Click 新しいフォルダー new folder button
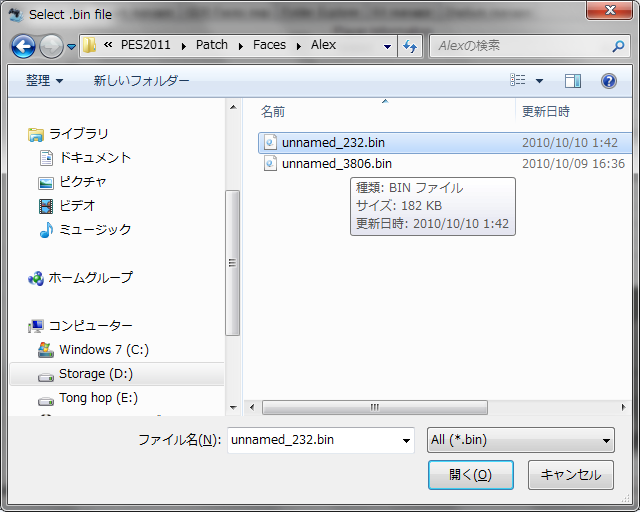 pos(141,81)
